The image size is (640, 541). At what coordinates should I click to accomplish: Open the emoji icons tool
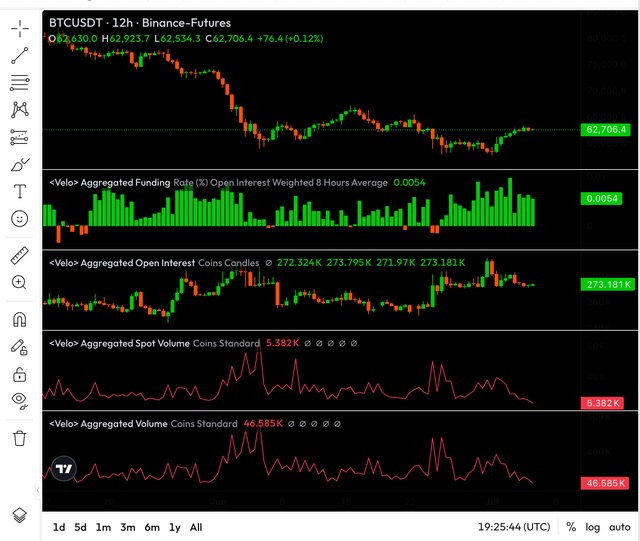click(20, 219)
